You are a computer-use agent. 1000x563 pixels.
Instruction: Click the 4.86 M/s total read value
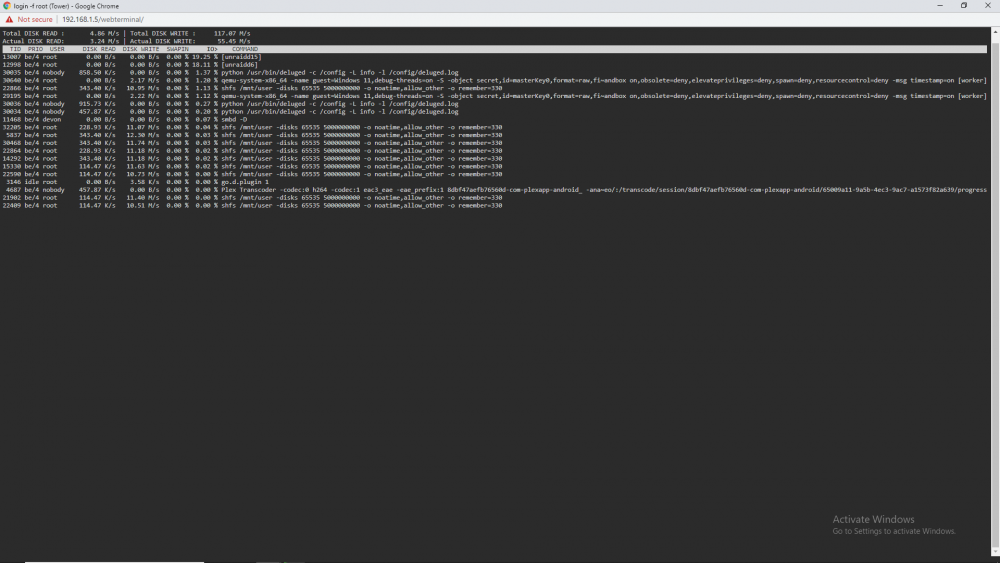tap(104, 33)
